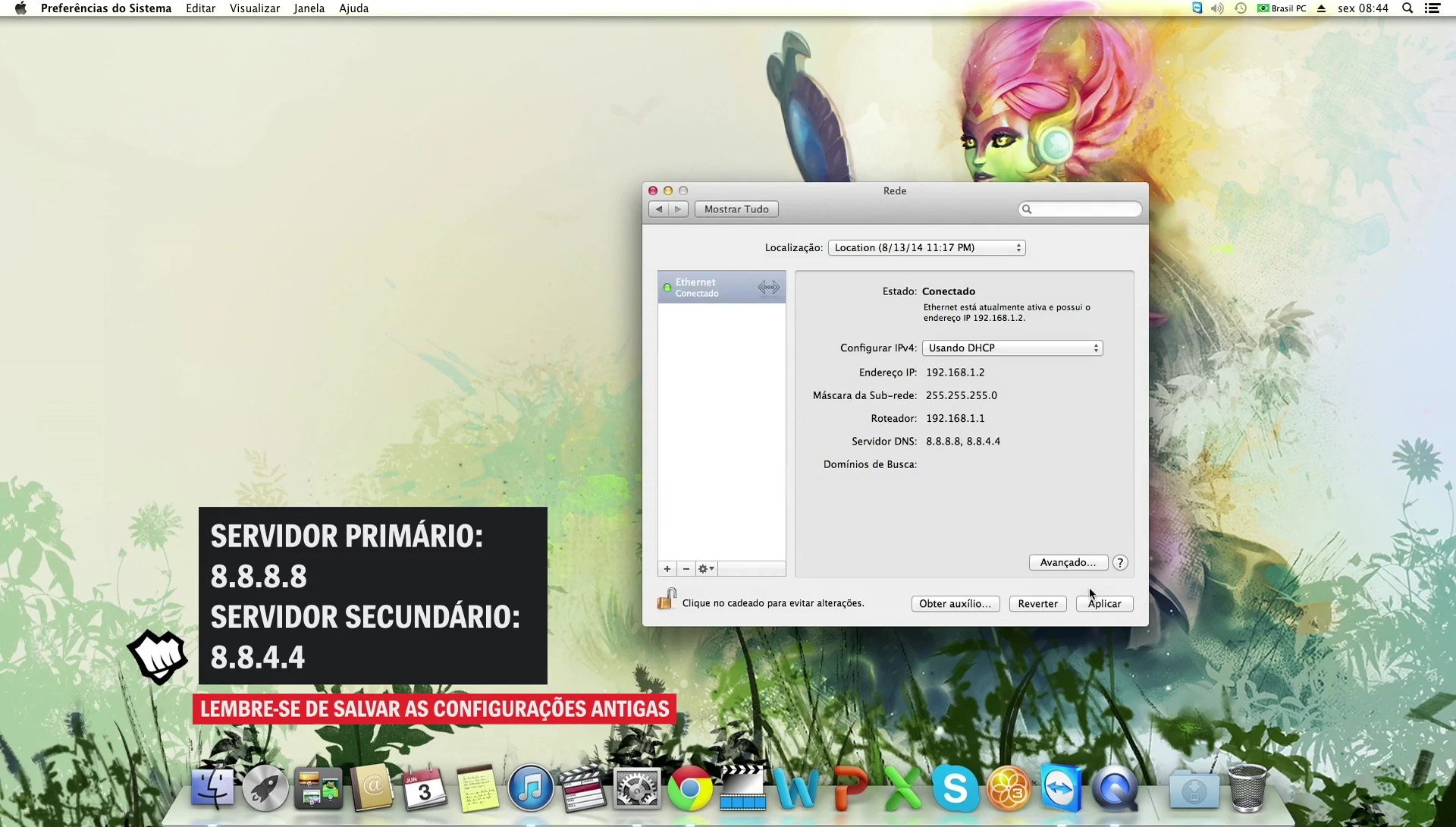Viewport: 1456px width, 827px height.
Task: Click the Mostrar Tudo button
Action: tap(736, 209)
